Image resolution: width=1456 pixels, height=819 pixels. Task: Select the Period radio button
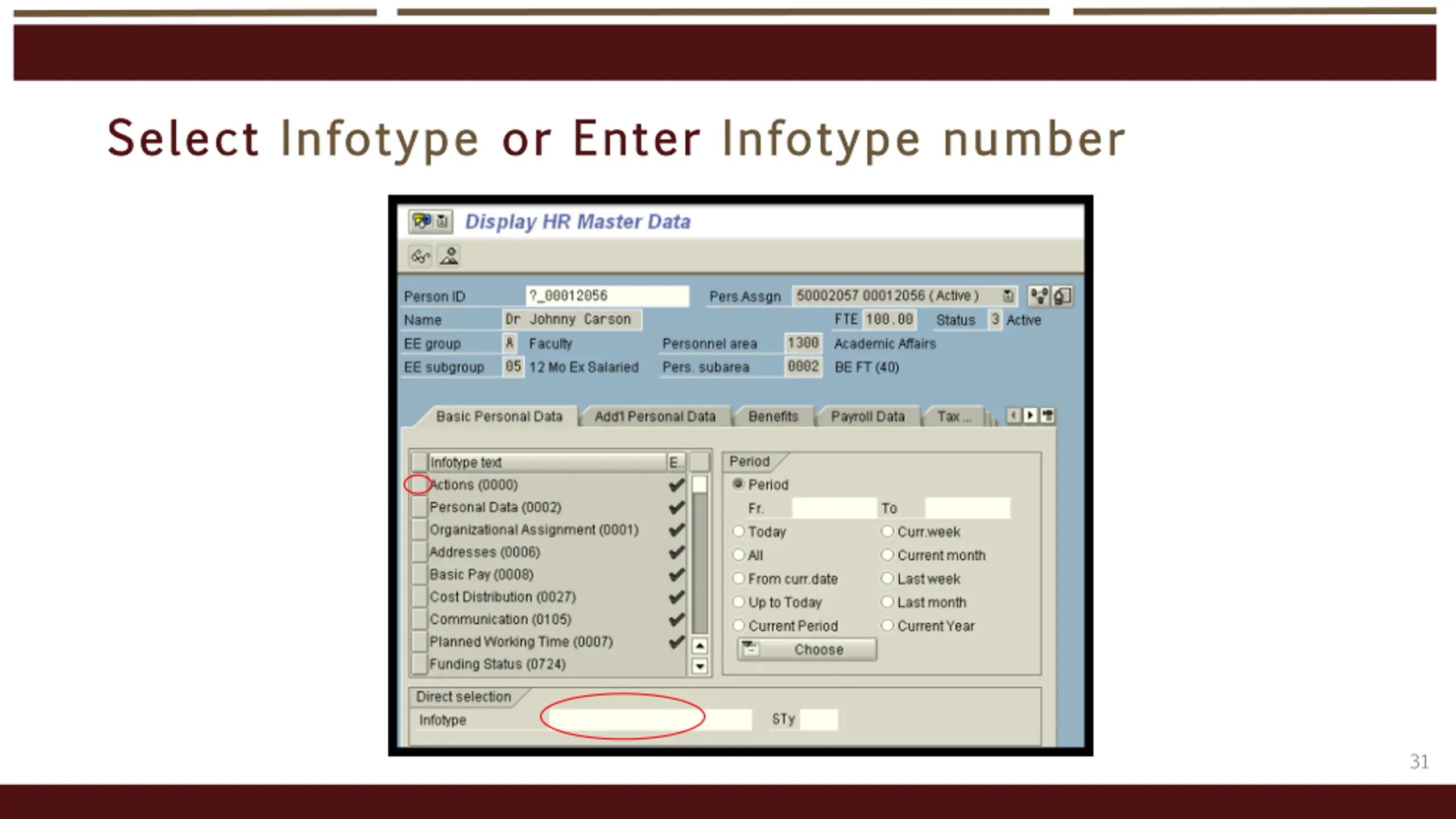point(738,484)
